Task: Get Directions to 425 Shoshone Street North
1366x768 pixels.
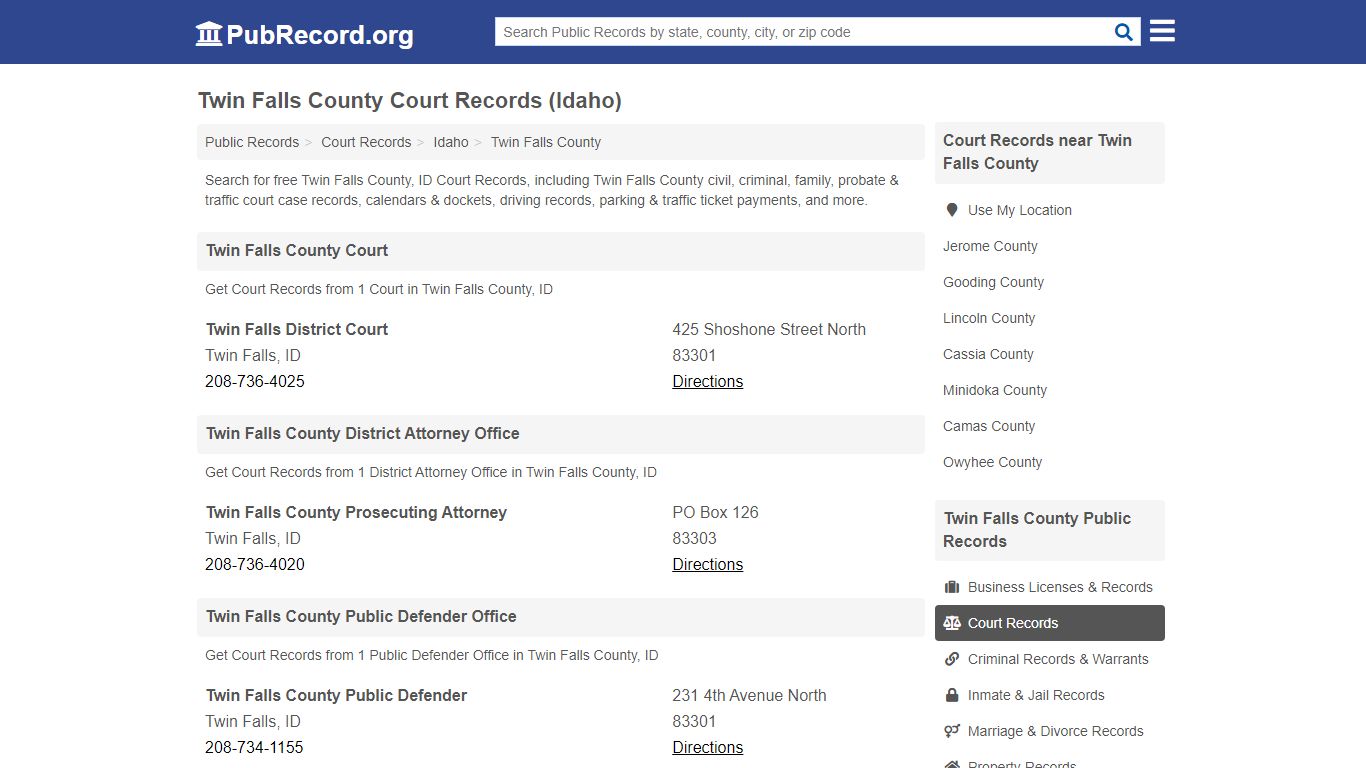Action: [708, 381]
